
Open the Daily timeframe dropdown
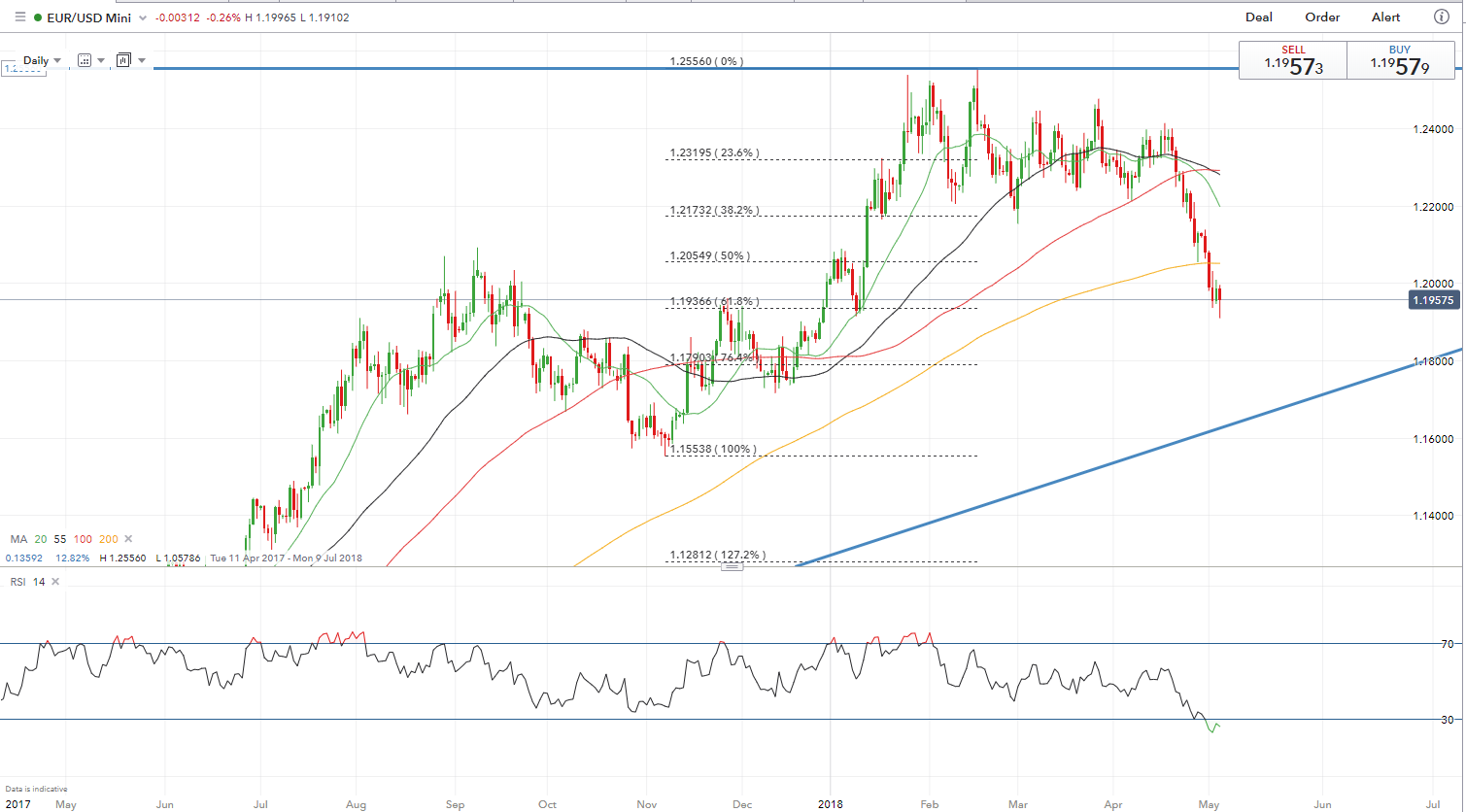tap(42, 60)
